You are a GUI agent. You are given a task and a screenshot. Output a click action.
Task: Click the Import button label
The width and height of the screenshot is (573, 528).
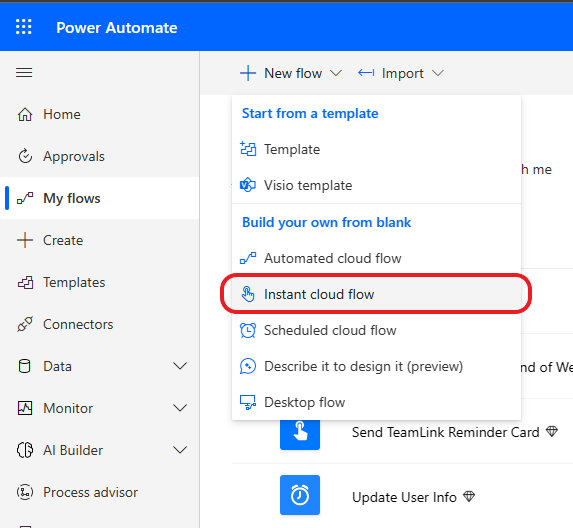pos(403,73)
